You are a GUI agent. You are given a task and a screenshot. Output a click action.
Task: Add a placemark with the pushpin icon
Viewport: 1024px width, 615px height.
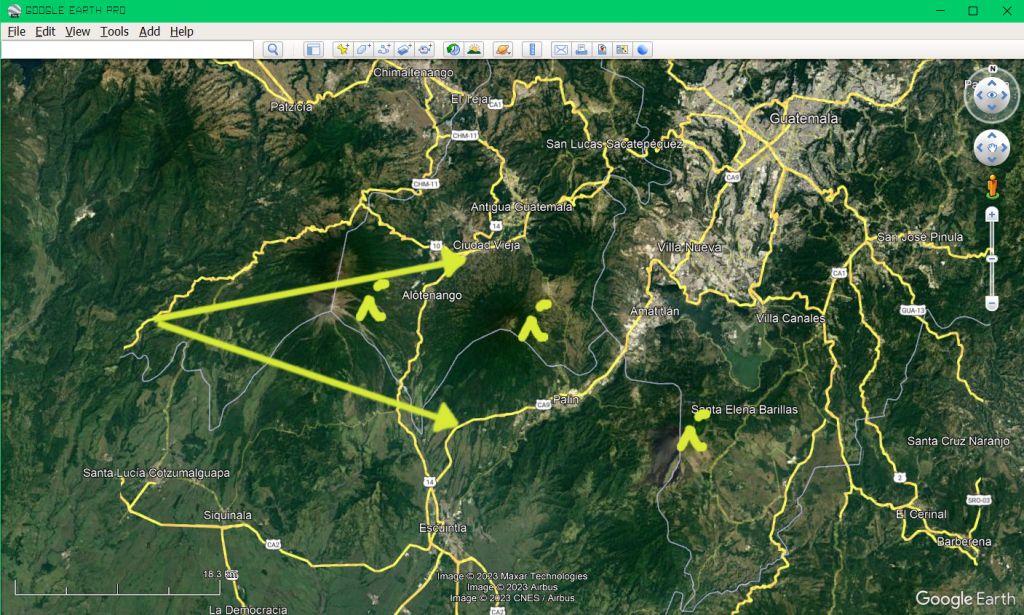click(x=343, y=49)
